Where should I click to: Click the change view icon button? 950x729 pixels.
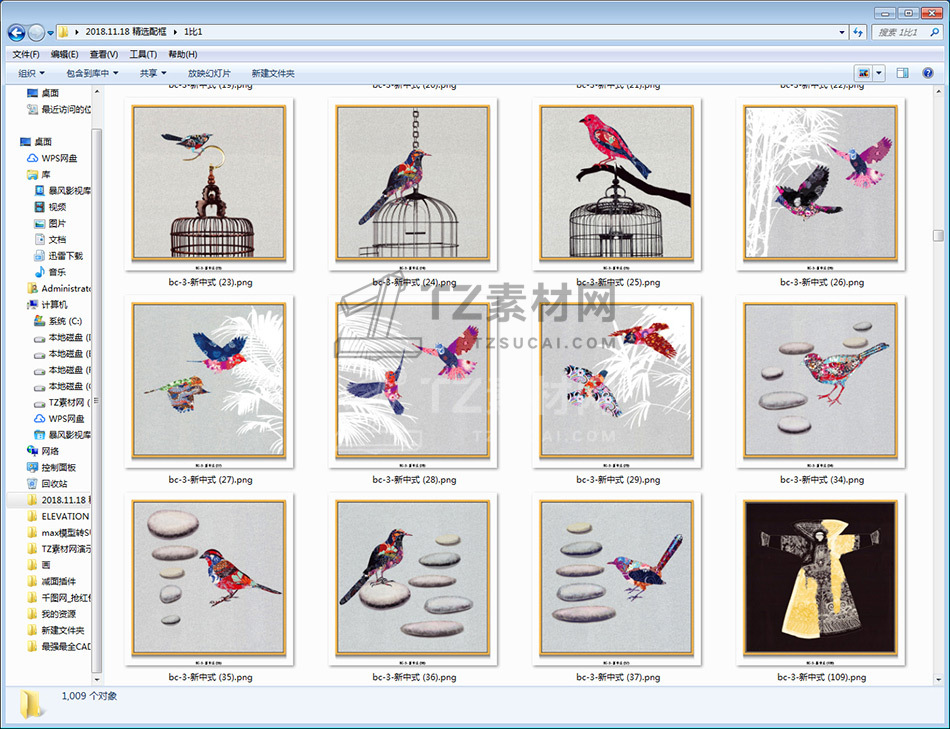click(863, 73)
